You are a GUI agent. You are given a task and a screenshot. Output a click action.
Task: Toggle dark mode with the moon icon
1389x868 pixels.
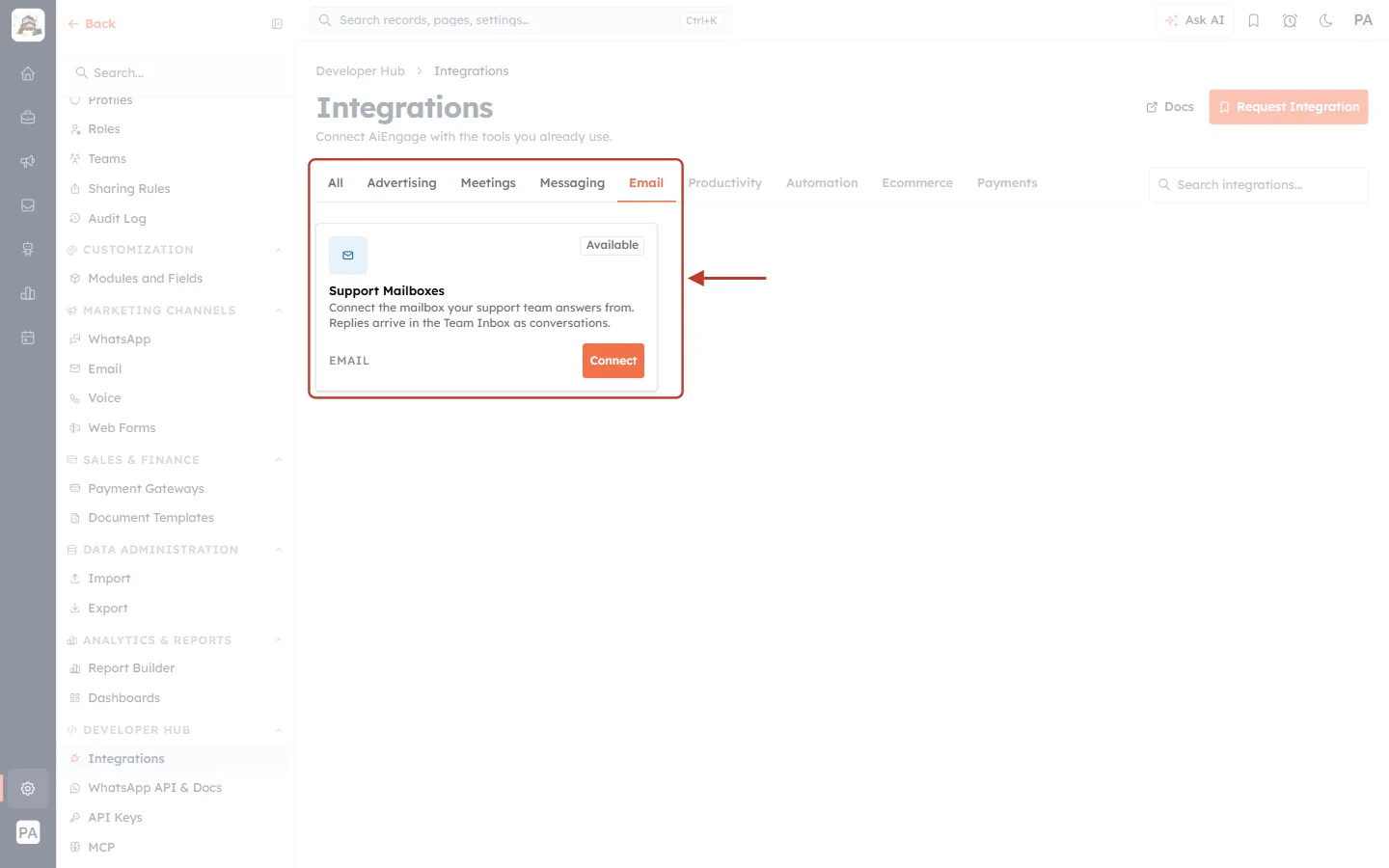click(x=1326, y=20)
